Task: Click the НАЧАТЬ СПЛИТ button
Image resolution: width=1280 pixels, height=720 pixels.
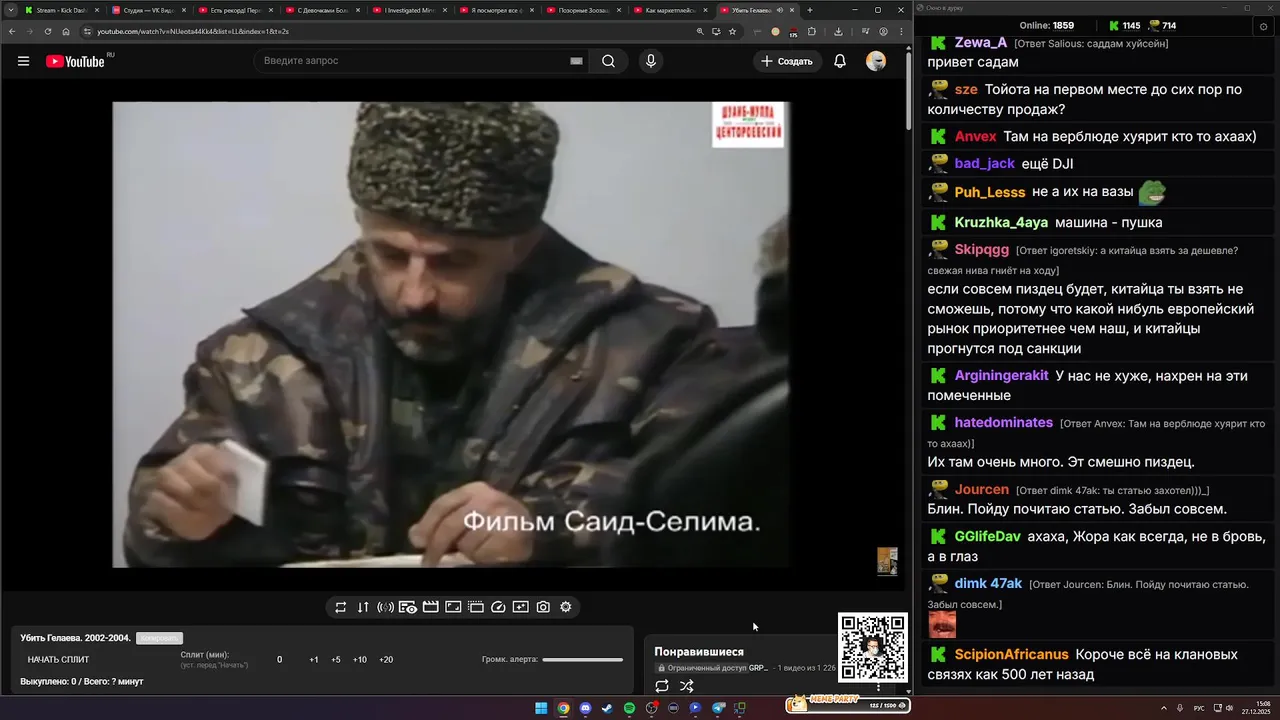Action: tap(58, 660)
